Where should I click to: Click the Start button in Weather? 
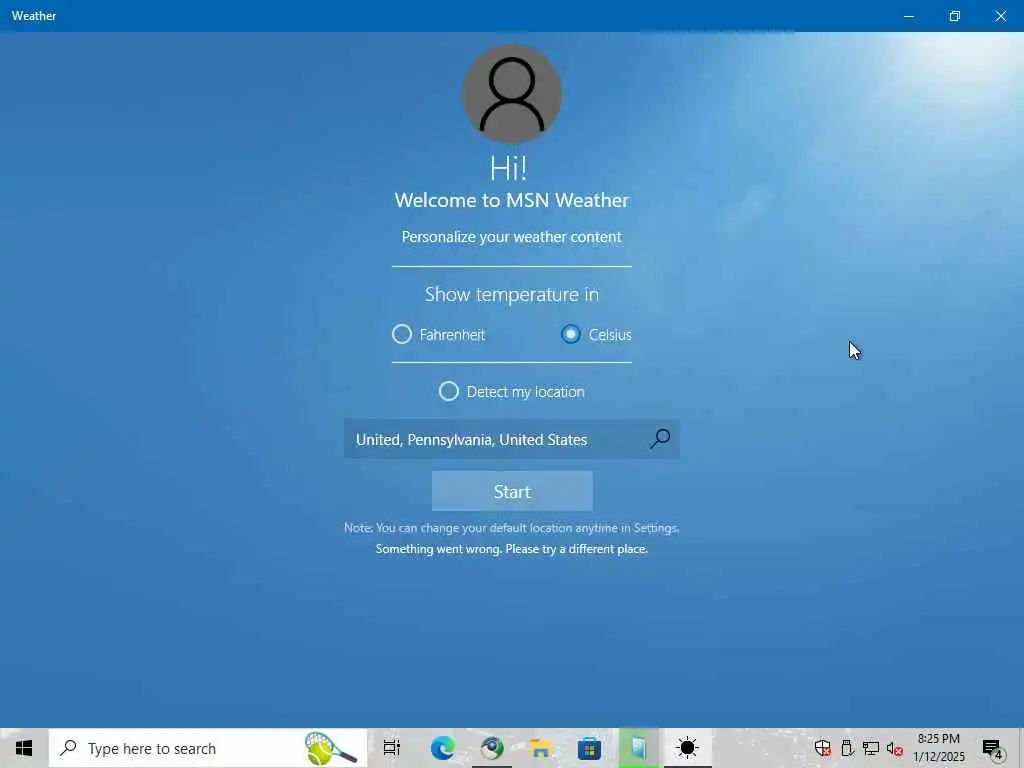coord(512,491)
